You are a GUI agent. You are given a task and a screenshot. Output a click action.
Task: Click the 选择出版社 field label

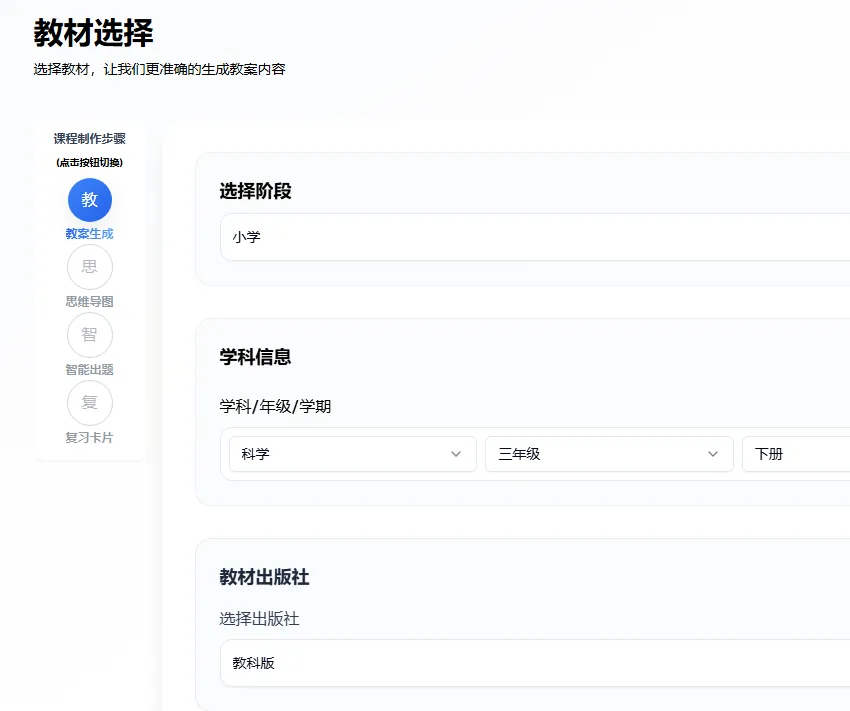[x=259, y=619]
